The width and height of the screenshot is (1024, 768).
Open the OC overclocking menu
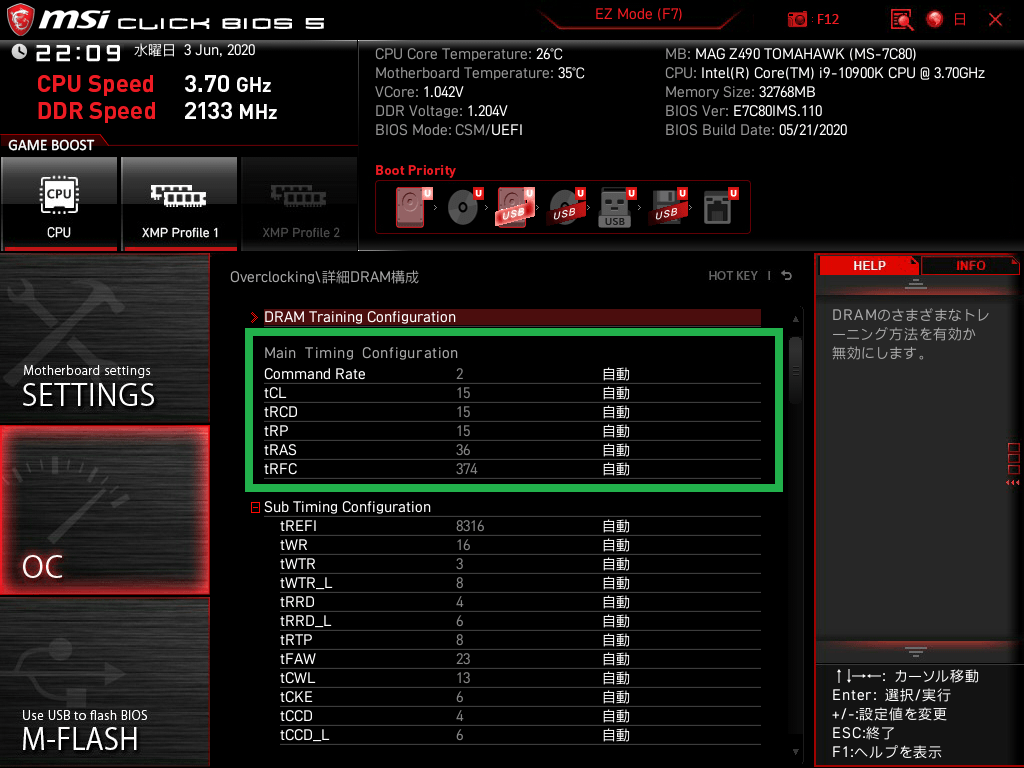[x=104, y=510]
